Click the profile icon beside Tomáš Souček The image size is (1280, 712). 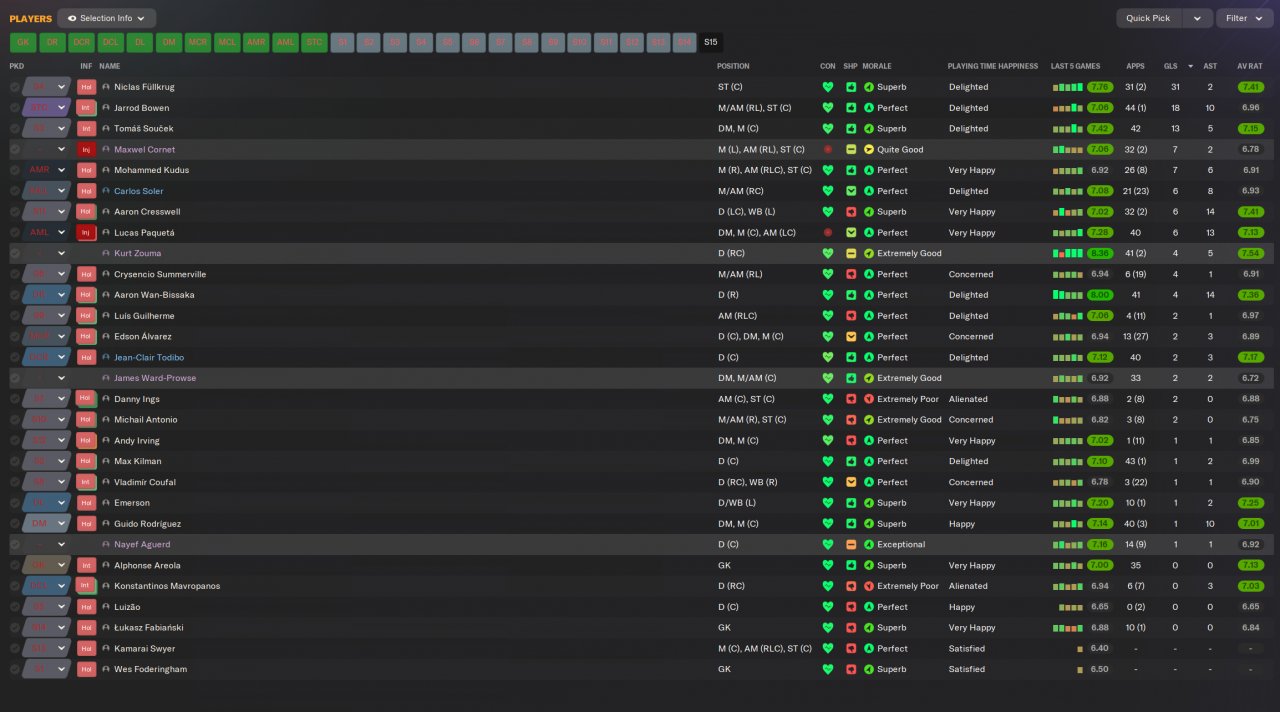106,129
